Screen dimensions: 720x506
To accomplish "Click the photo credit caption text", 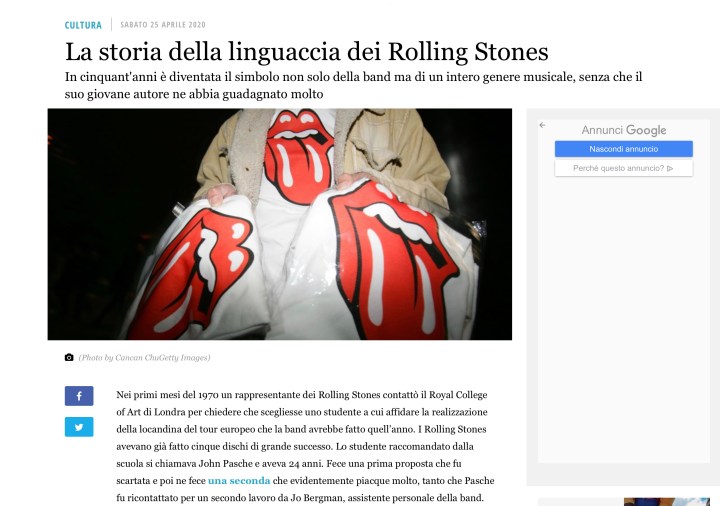I will coord(144,357).
